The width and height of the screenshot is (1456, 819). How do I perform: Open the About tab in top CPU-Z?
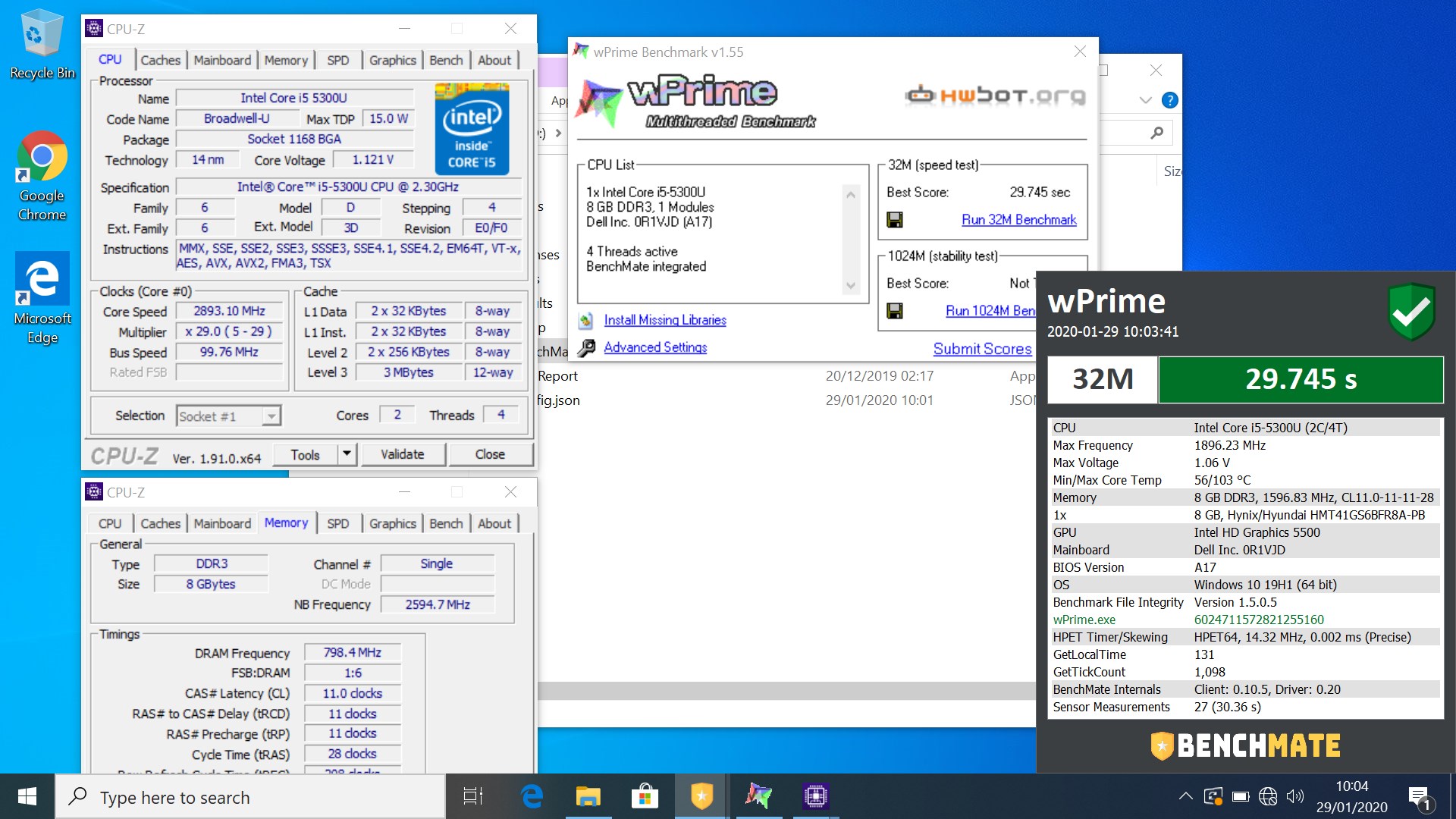pyautogui.click(x=494, y=60)
